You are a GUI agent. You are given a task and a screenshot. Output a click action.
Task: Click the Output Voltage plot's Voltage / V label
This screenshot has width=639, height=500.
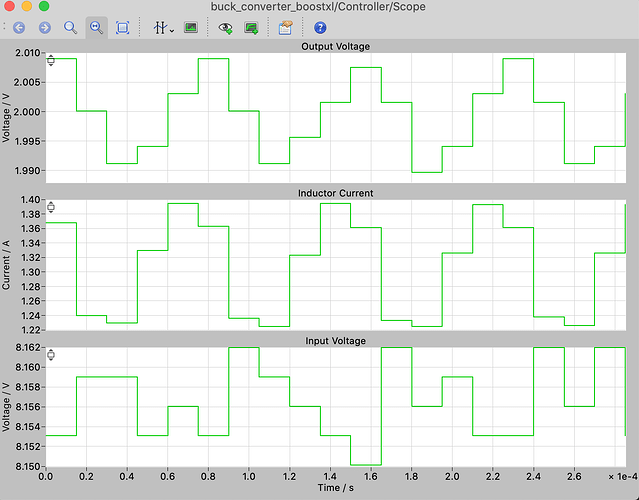[6, 118]
